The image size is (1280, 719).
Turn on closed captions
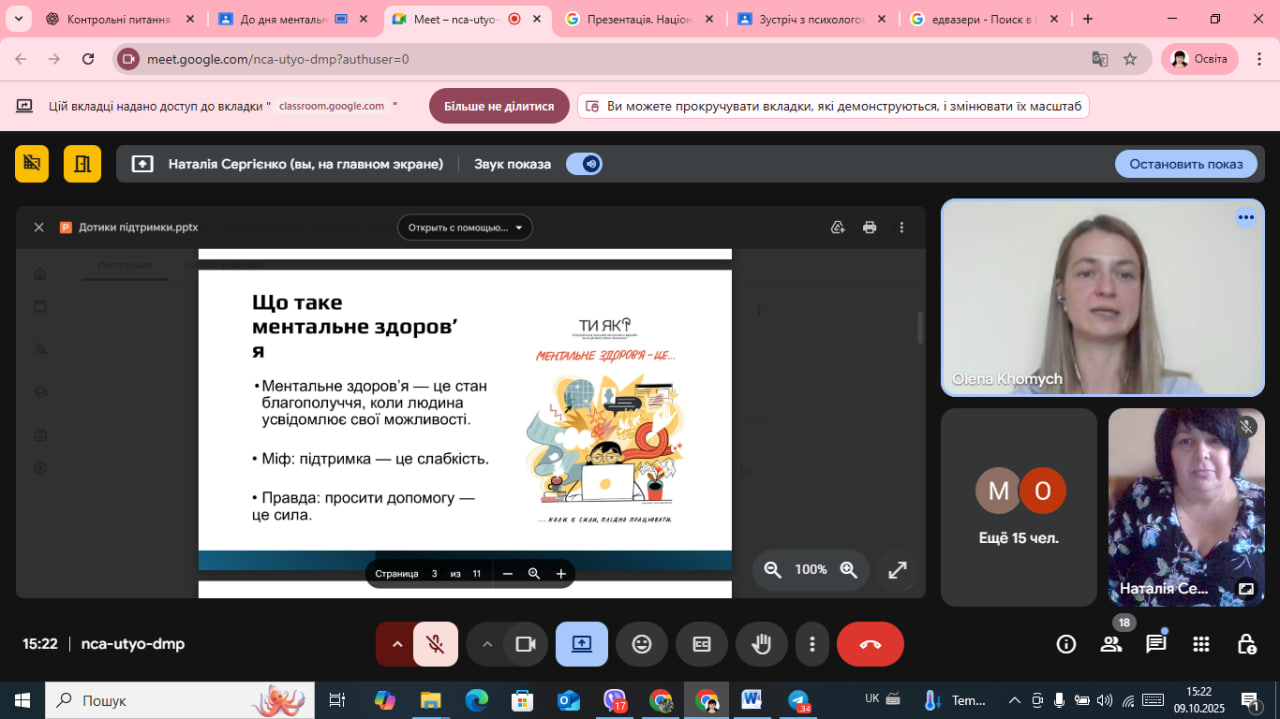[702, 644]
